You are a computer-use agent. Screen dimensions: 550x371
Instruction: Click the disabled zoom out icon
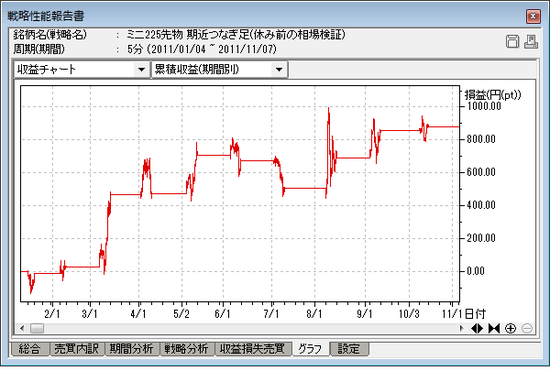tap(527, 328)
